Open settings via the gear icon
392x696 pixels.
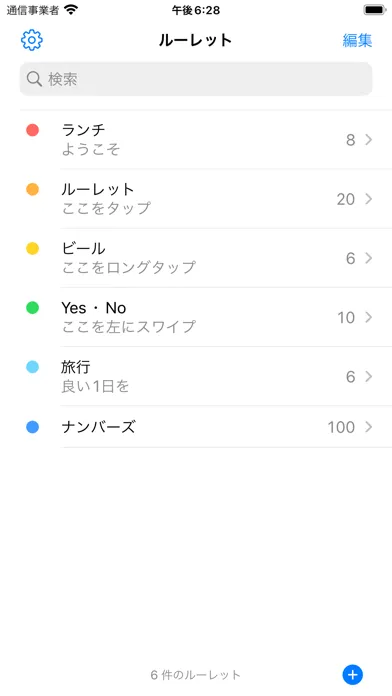(x=32, y=40)
